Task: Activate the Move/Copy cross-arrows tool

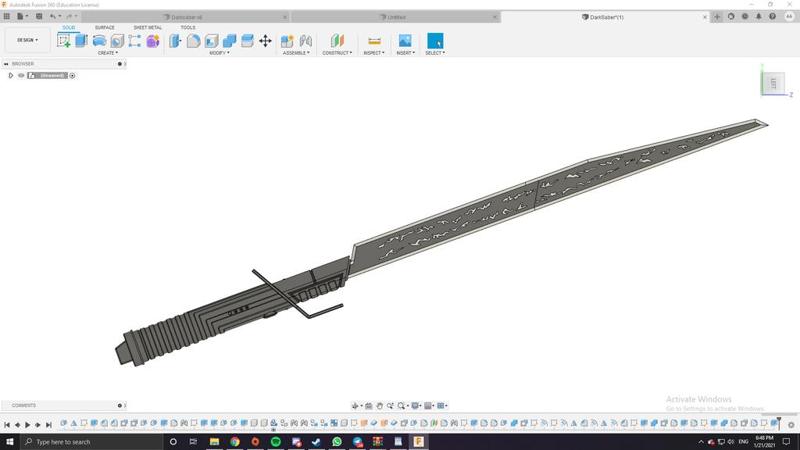Action: coord(265,41)
